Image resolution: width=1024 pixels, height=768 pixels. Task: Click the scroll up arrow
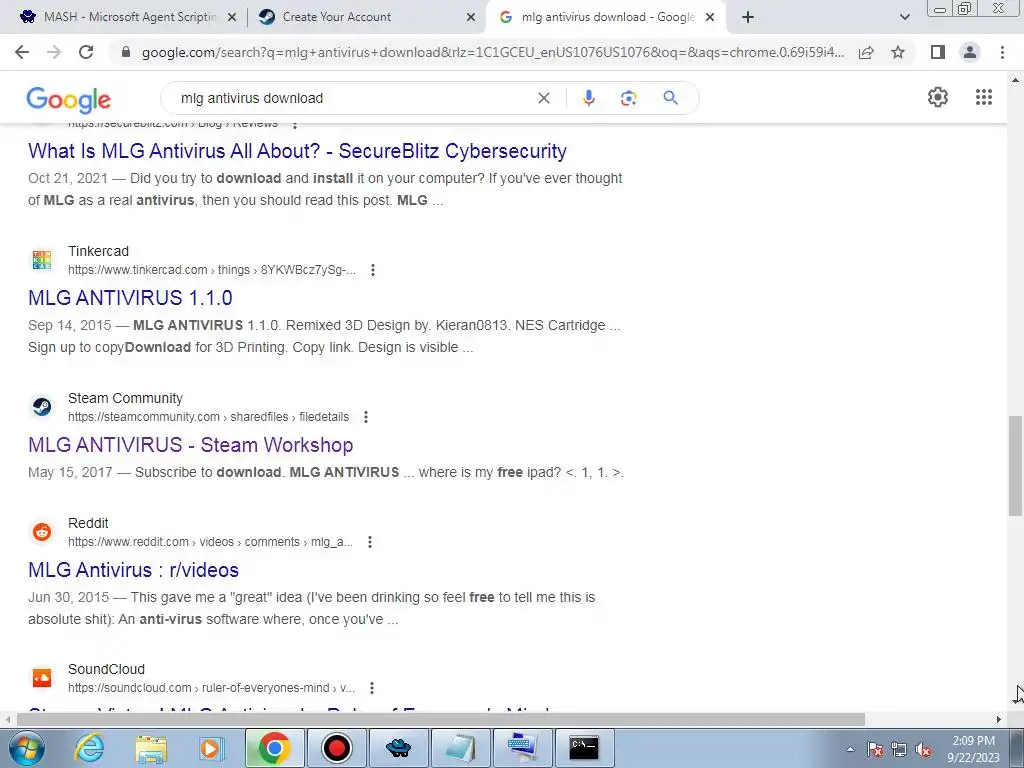pyautogui.click(x=1016, y=80)
